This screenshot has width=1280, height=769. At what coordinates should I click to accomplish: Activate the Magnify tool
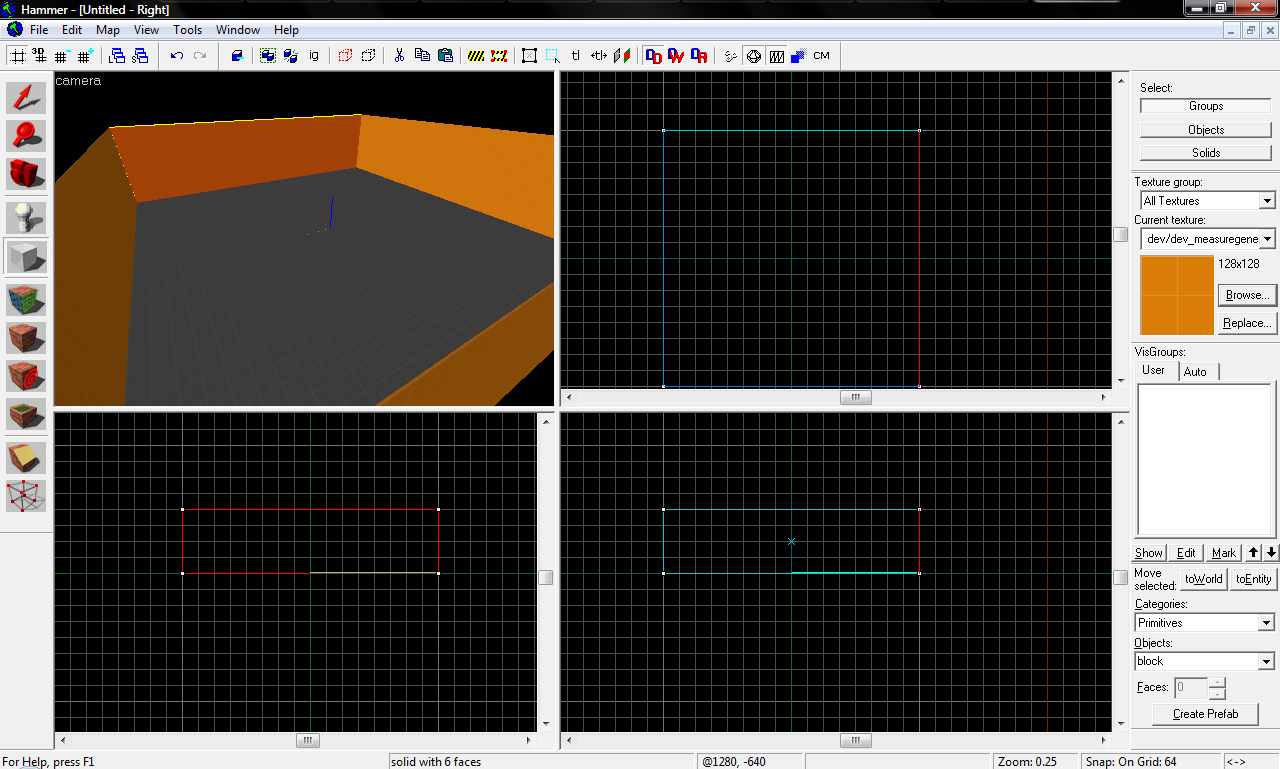click(x=26, y=136)
